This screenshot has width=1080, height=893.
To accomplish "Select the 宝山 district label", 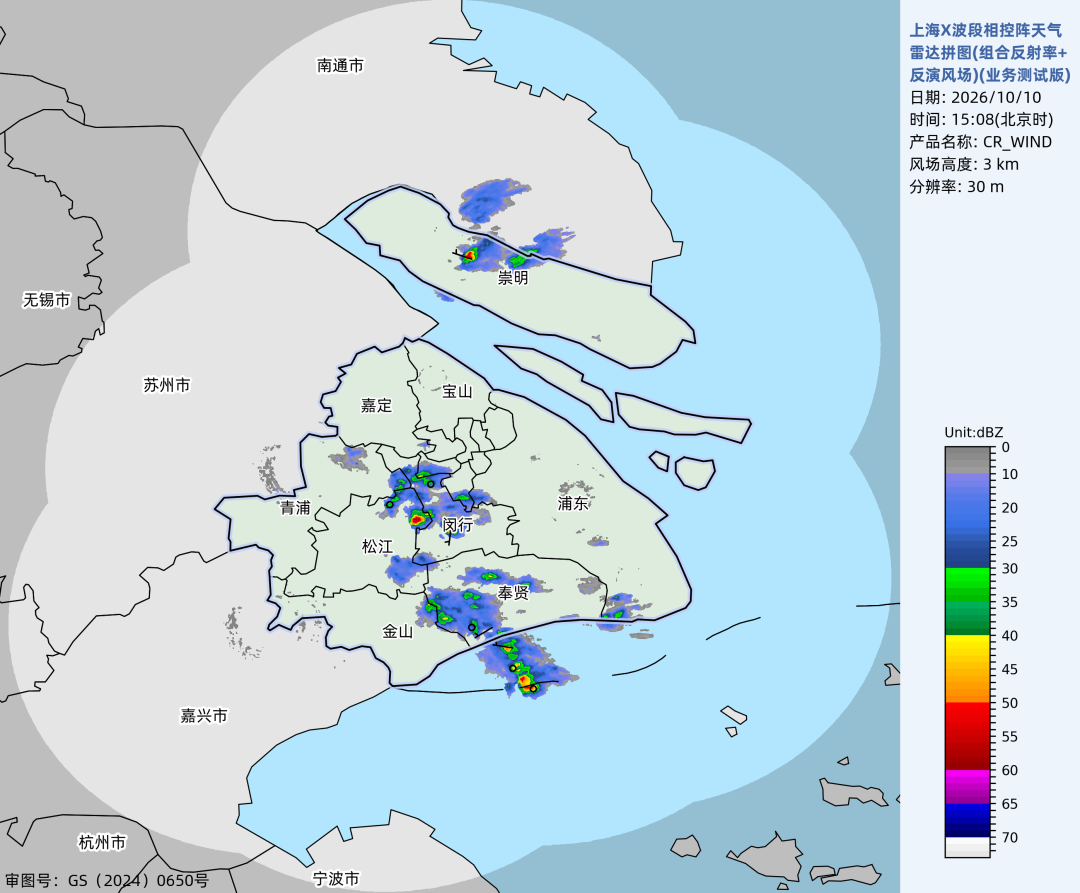I will click(x=457, y=392).
